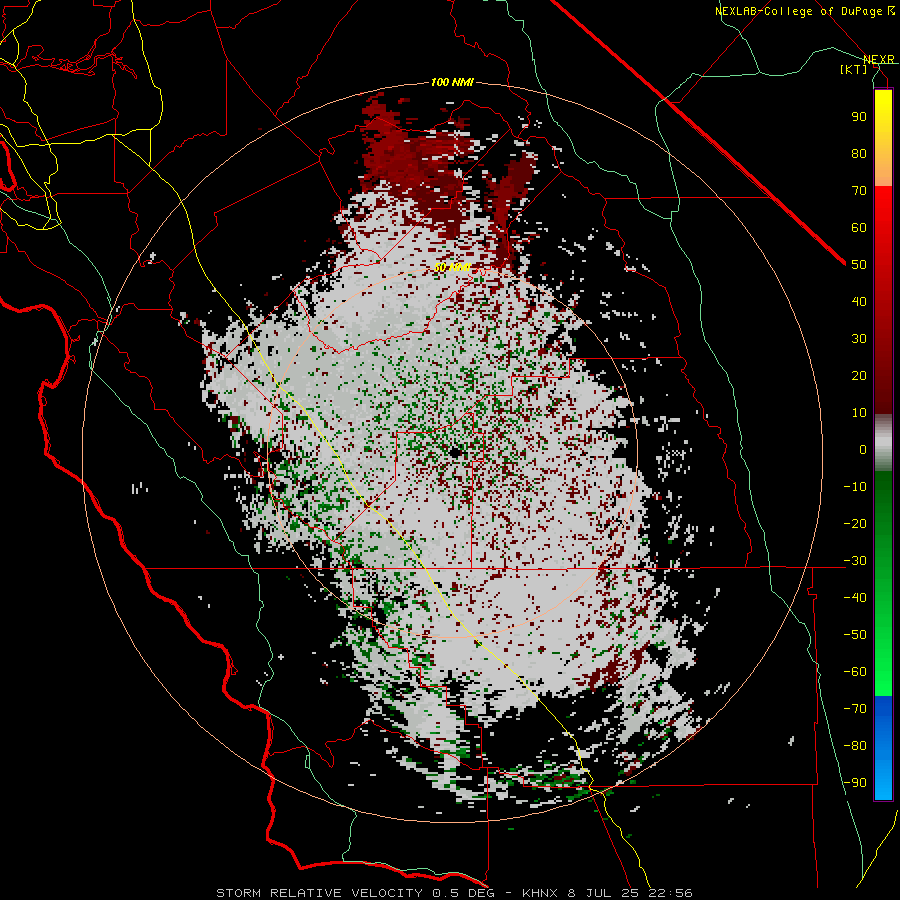
Task: Click STORM RELATIVE VELOCITY in the caption
Action: (x=319, y=893)
